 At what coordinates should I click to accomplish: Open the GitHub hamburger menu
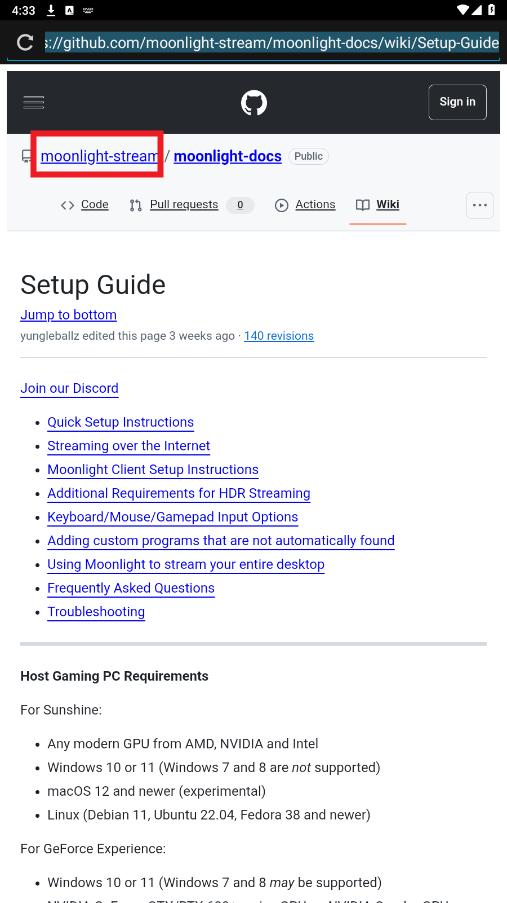pos(33,103)
